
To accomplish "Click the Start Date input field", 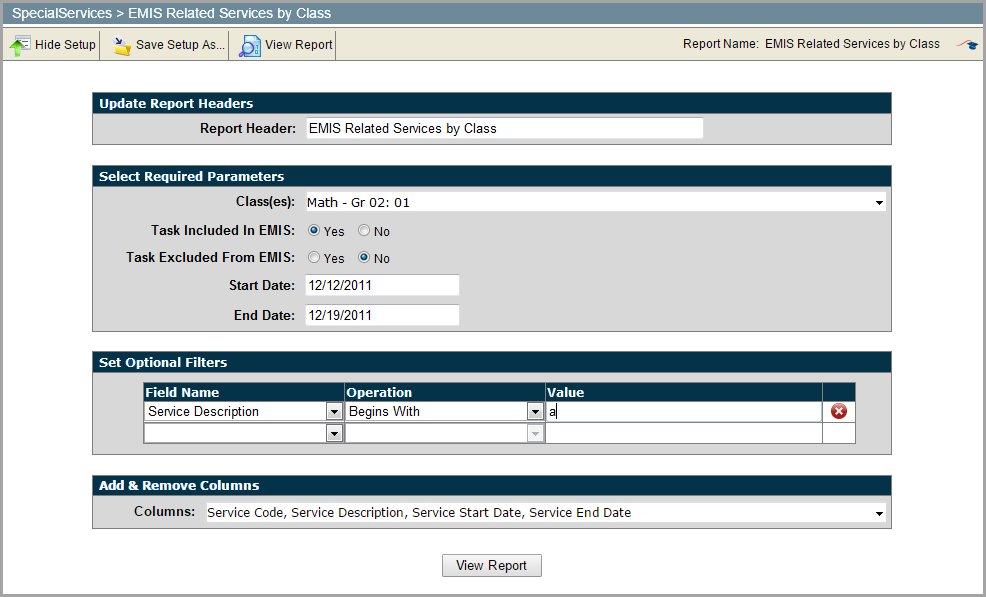I will tap(380, 285).
